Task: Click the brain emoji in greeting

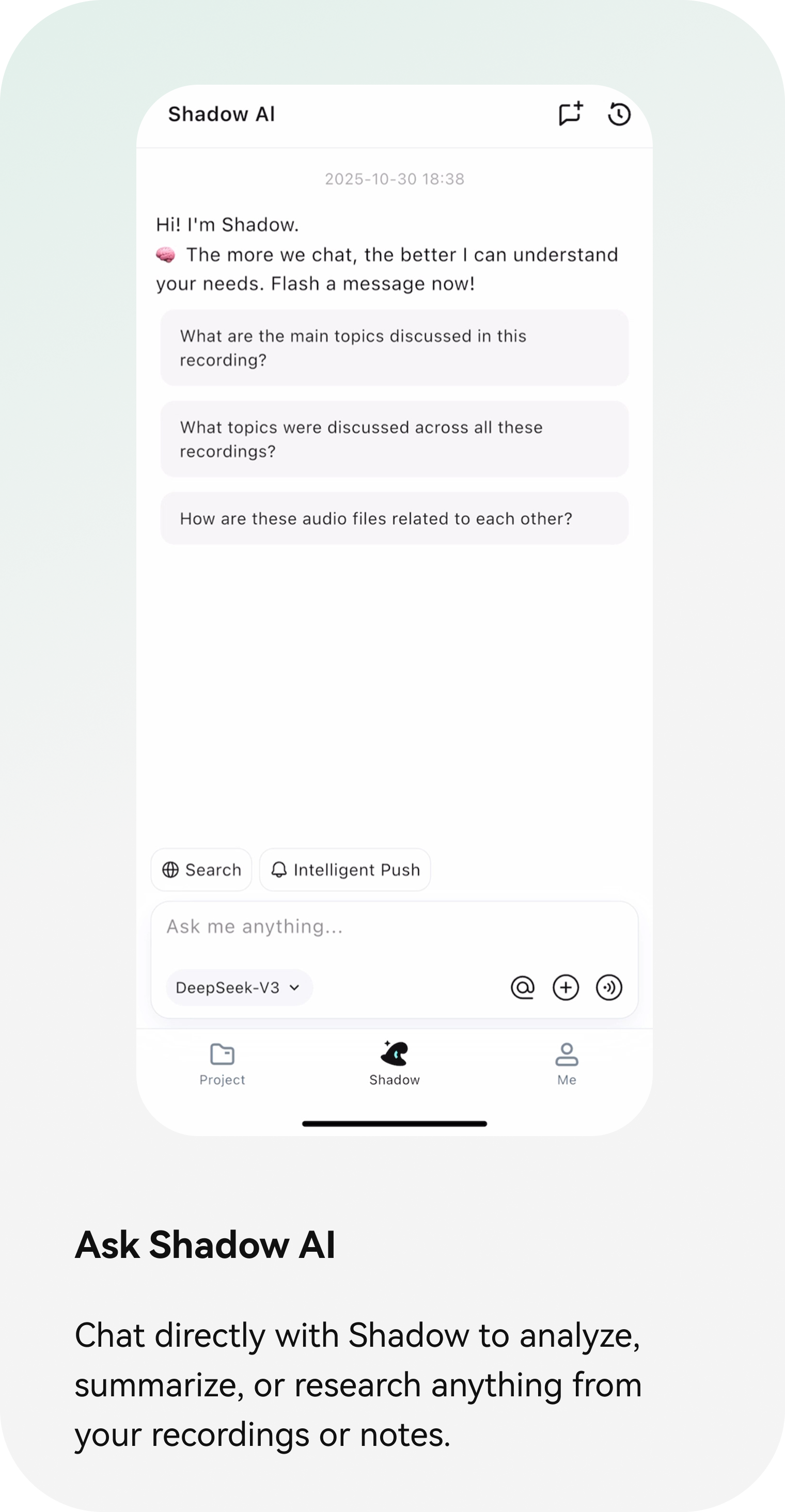Action: [166, 255]
